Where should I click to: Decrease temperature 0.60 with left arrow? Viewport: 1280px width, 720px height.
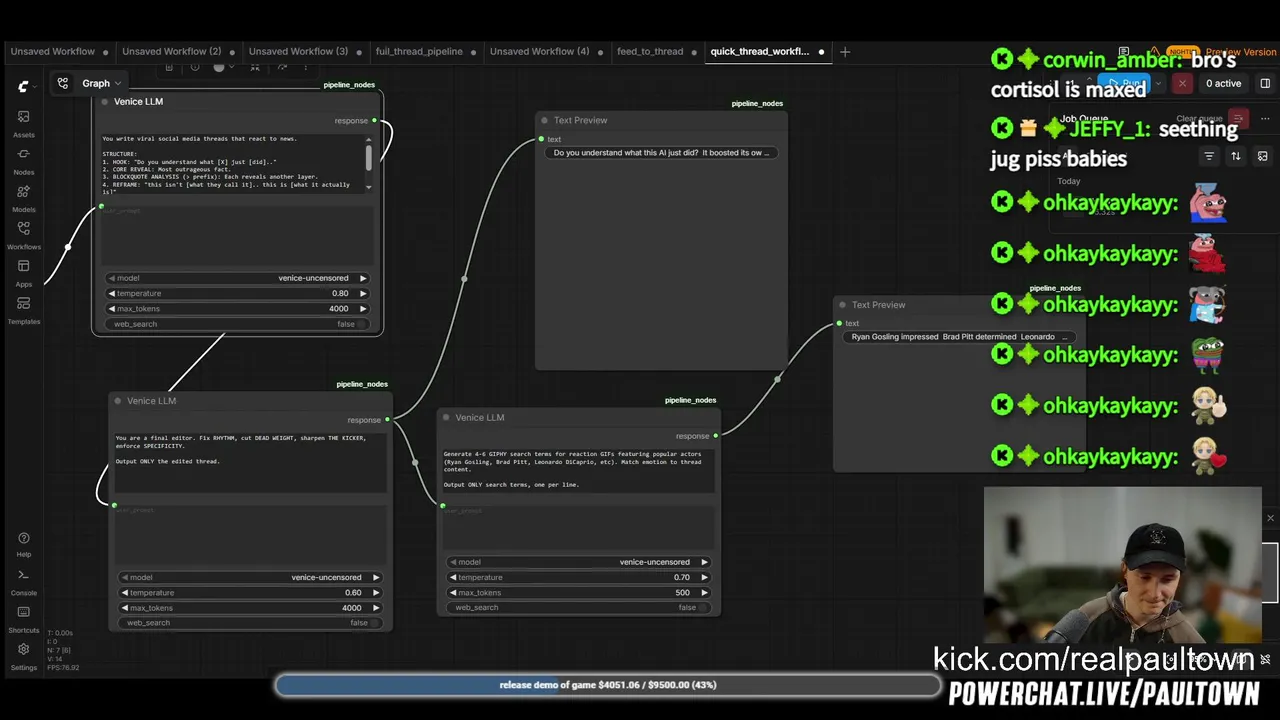pos(125,592)
